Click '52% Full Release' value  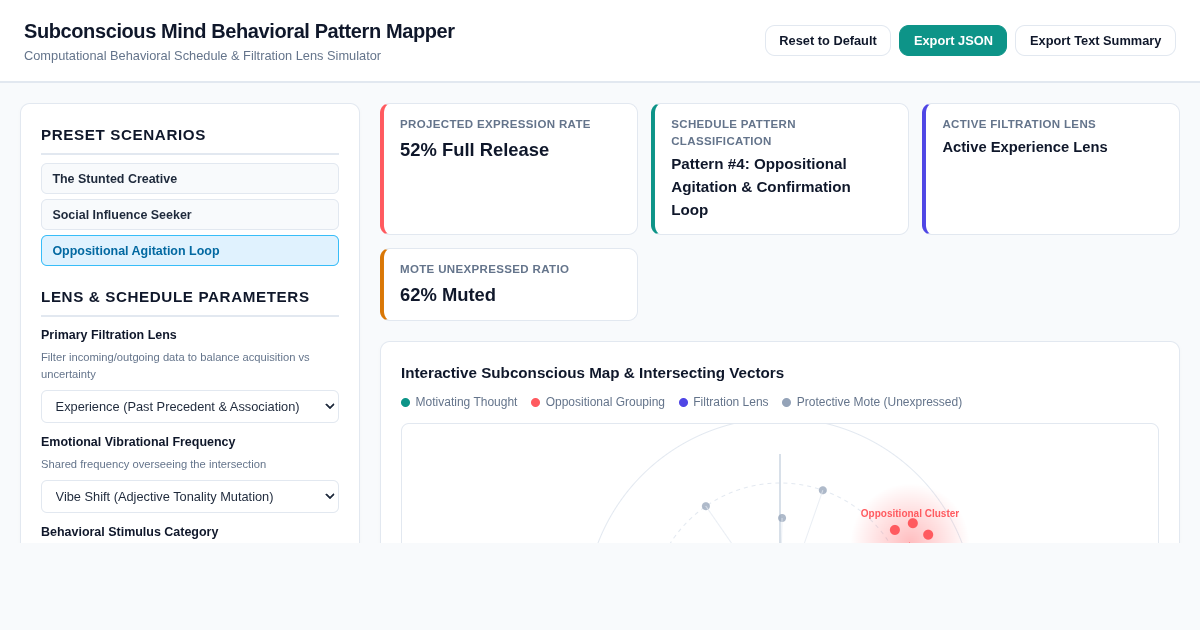tap(474, 150)
